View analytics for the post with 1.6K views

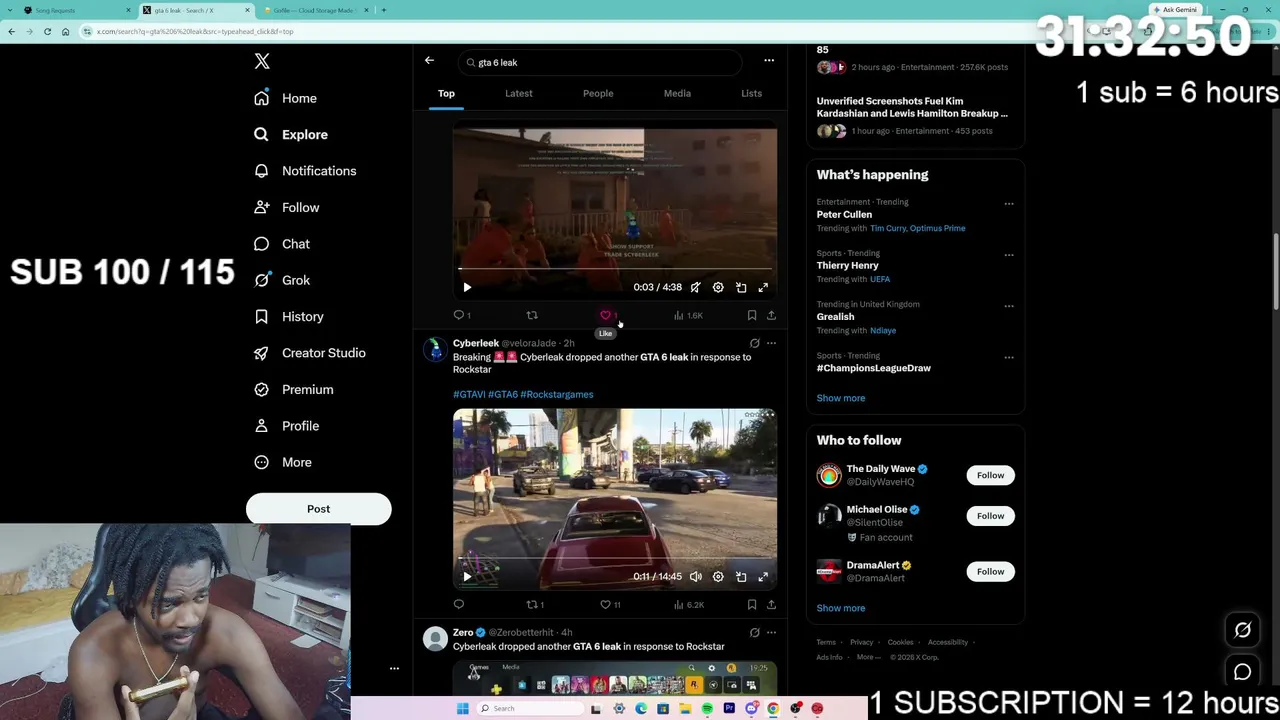pos(688,315)
